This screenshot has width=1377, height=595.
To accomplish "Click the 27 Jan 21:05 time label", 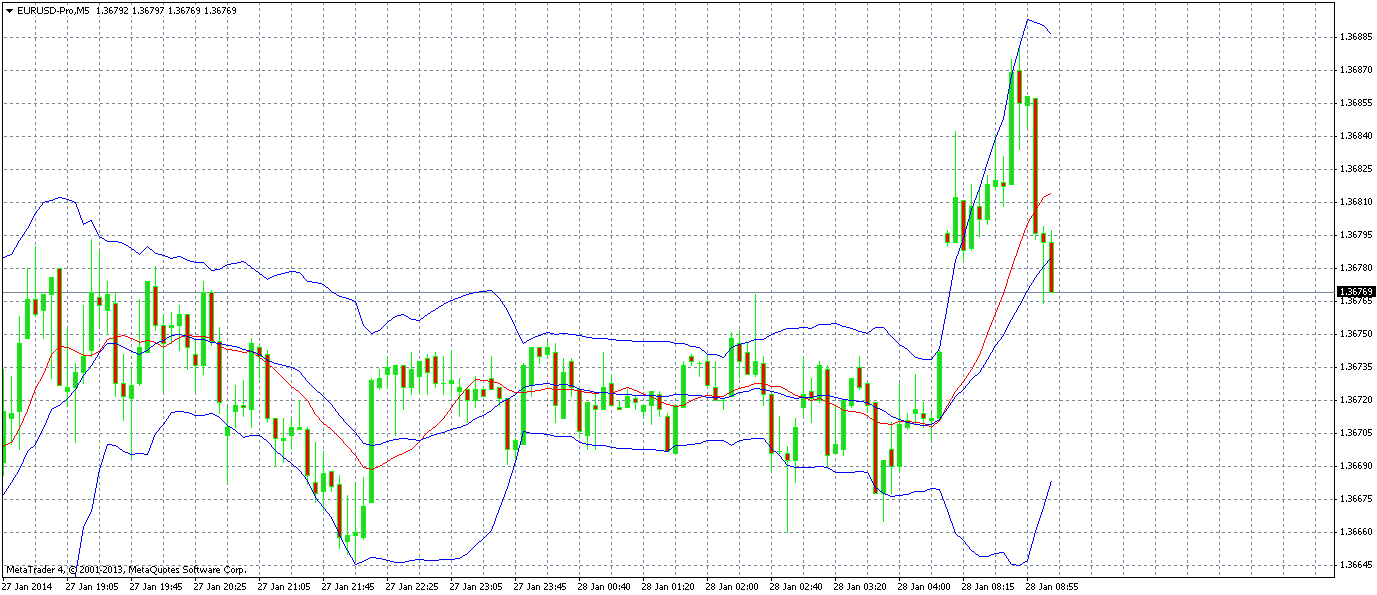I will [x=284, y=587].
